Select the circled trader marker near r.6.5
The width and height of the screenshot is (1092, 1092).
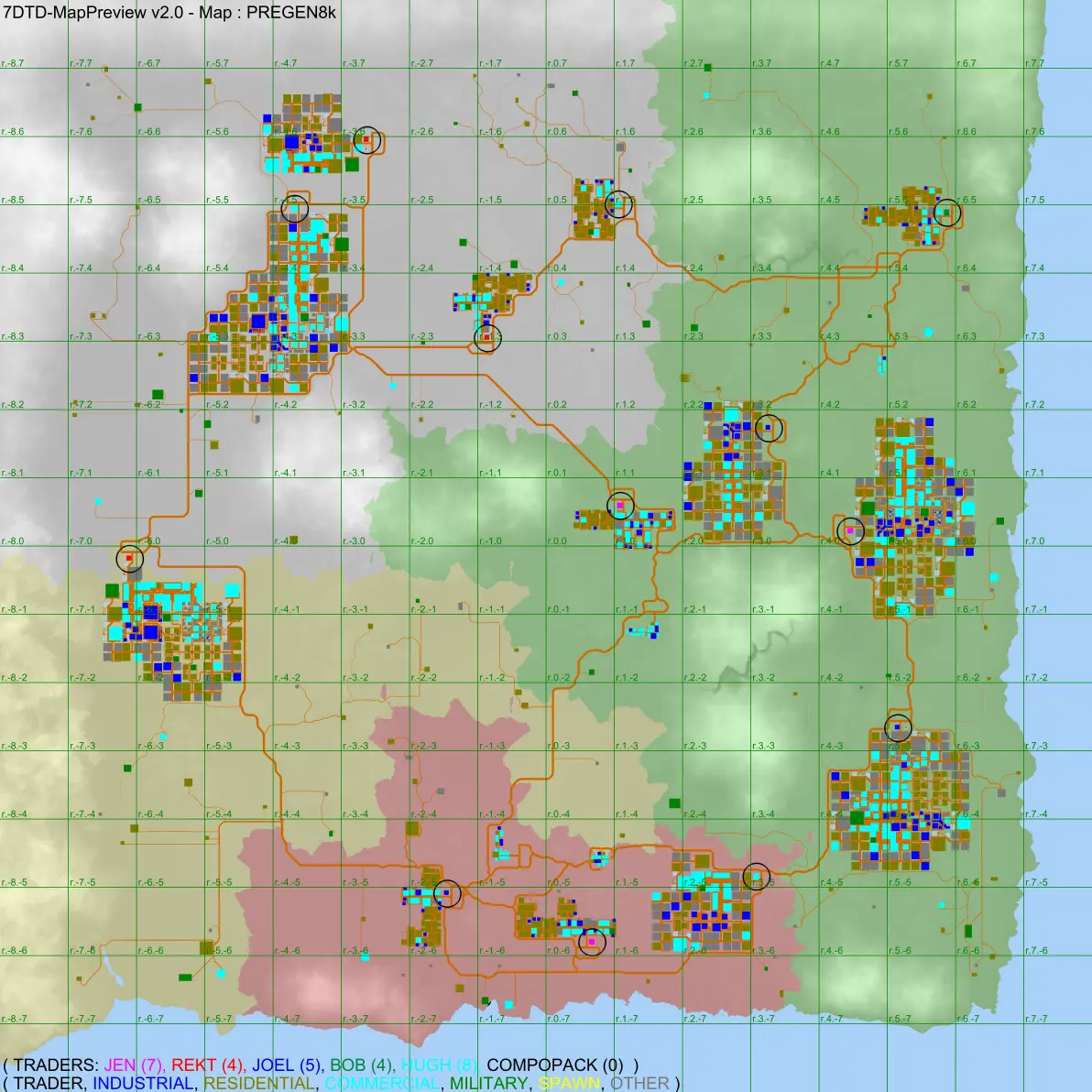pos(947,213)
